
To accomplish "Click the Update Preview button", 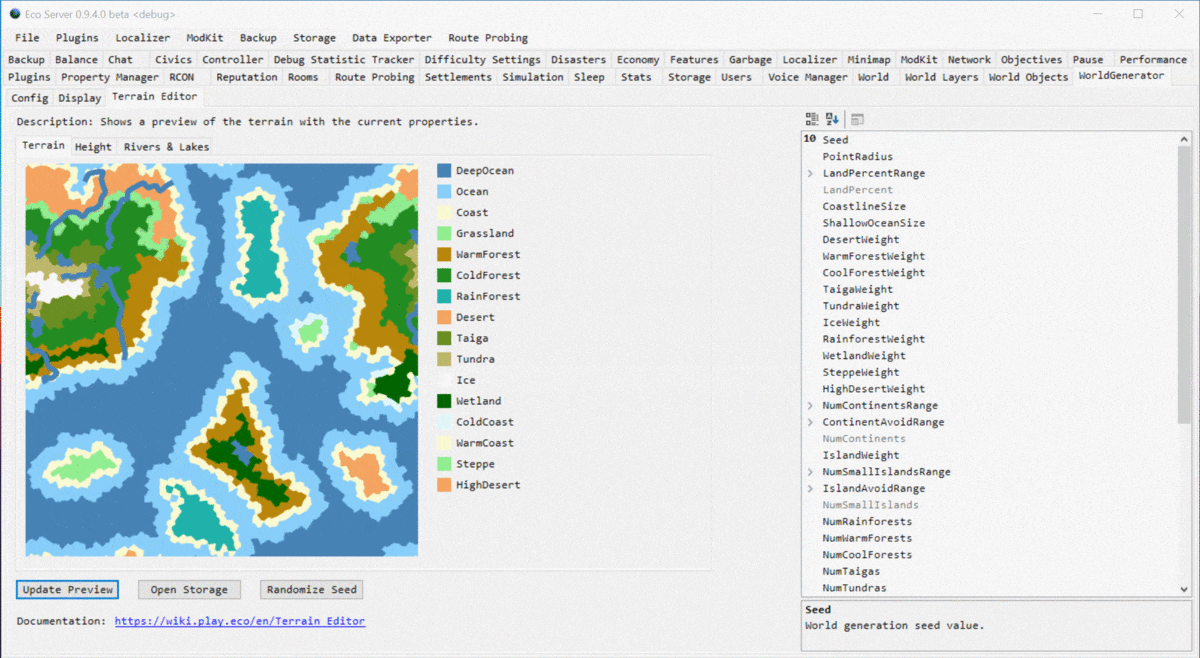I will click(68, 590).
